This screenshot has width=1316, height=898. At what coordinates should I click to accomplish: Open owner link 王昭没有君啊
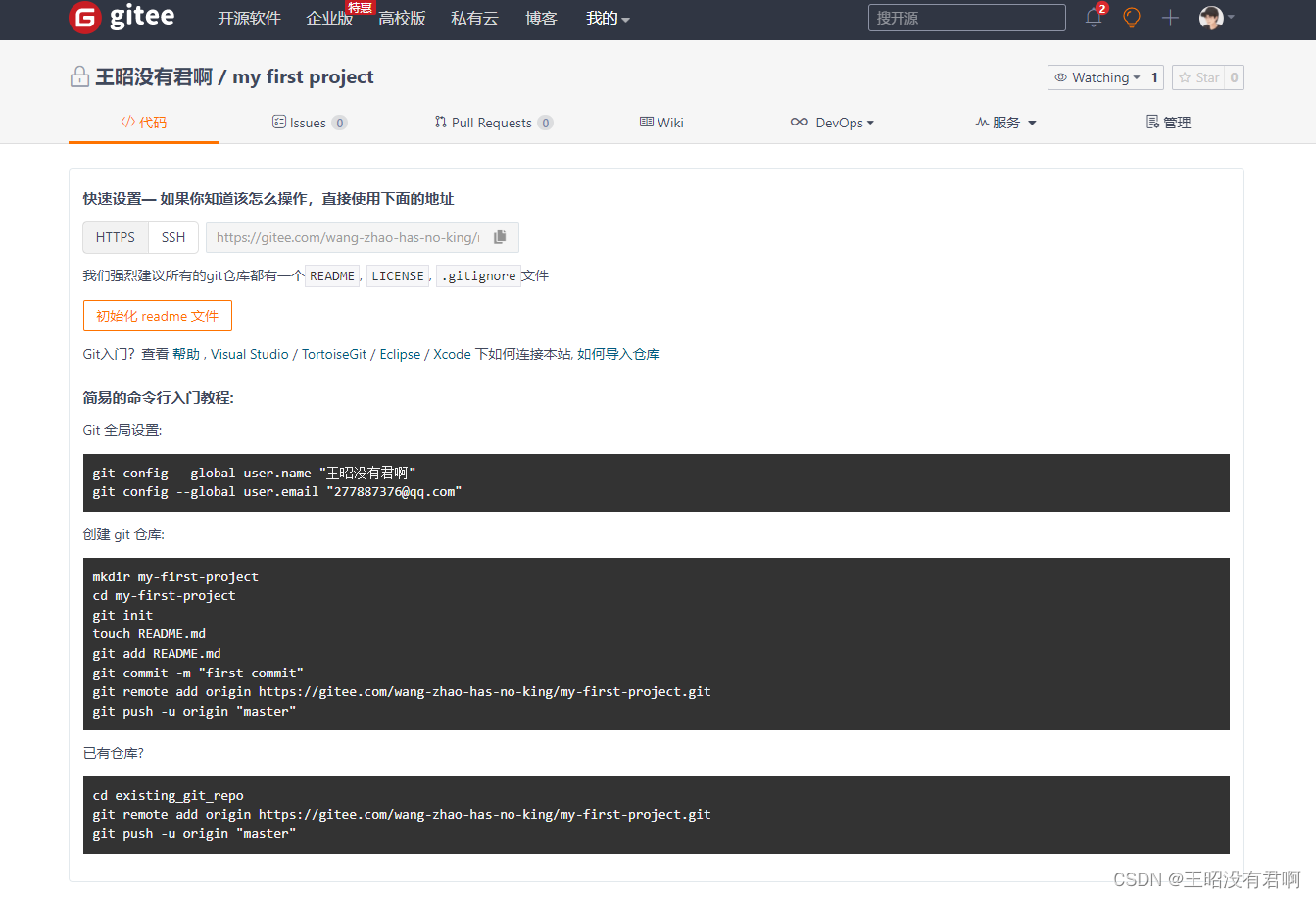click(154, 76)
